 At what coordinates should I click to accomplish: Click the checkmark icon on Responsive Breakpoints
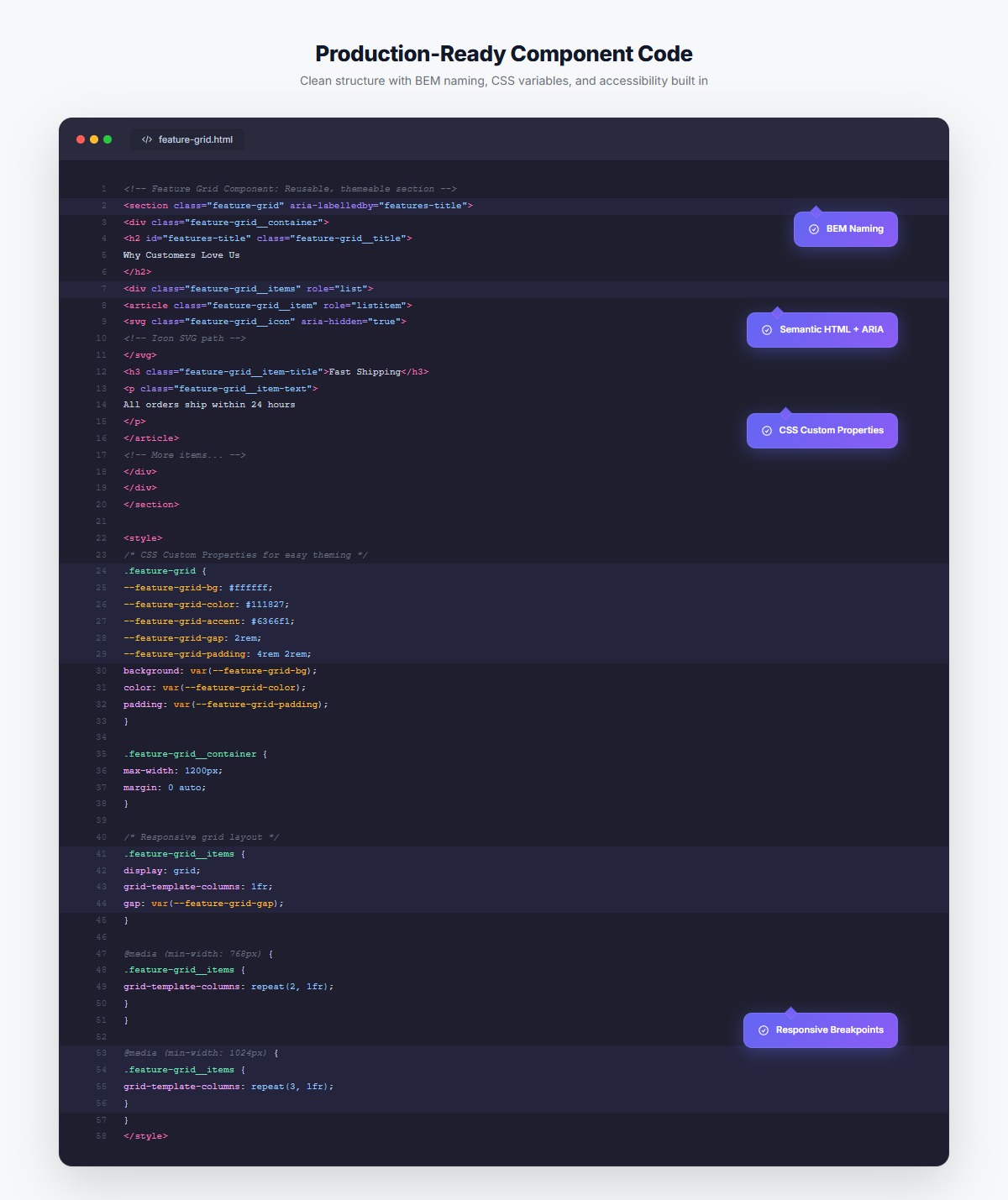(764, 1029)
